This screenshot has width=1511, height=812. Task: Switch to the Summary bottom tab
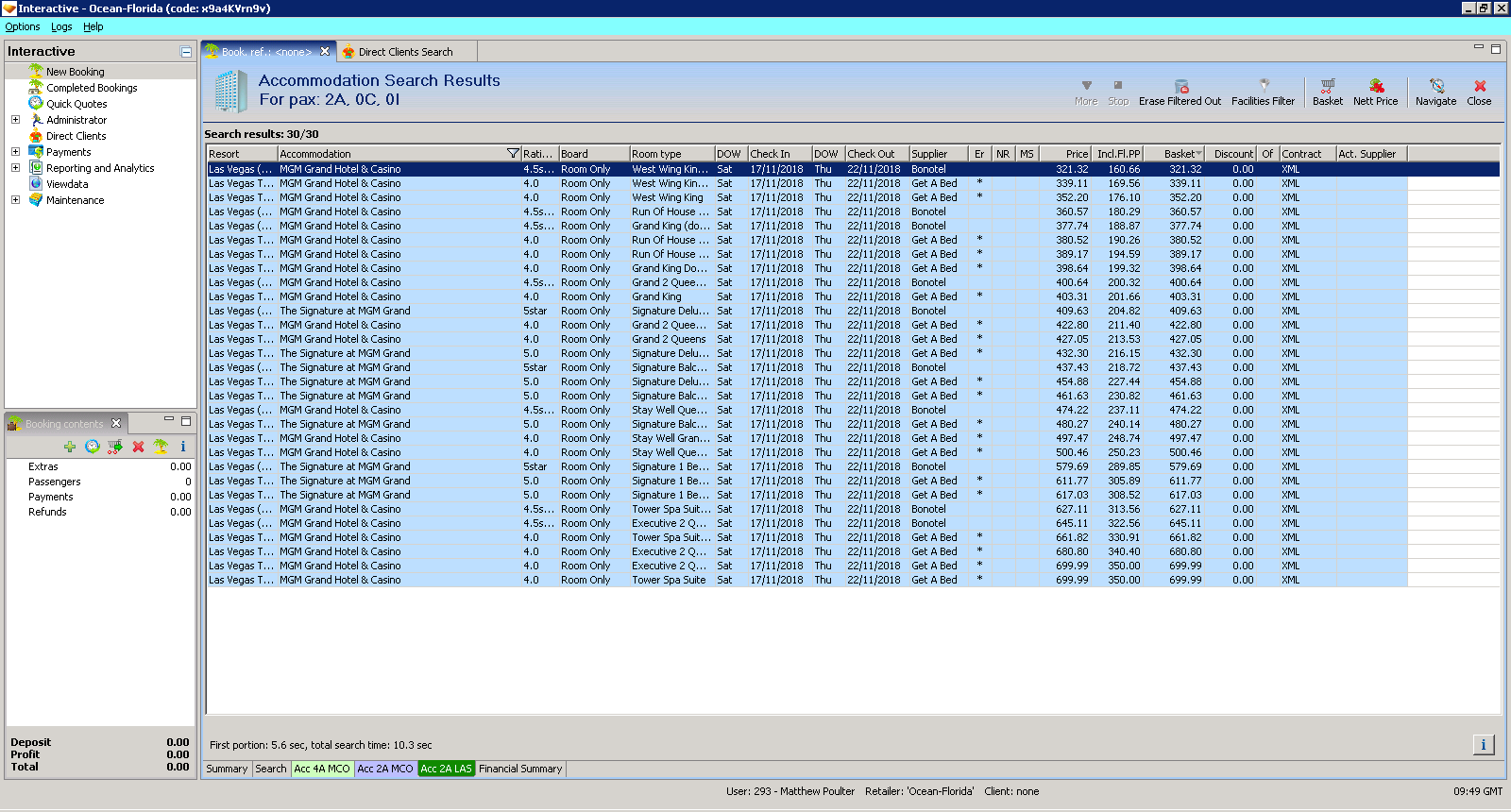[227, 769]
